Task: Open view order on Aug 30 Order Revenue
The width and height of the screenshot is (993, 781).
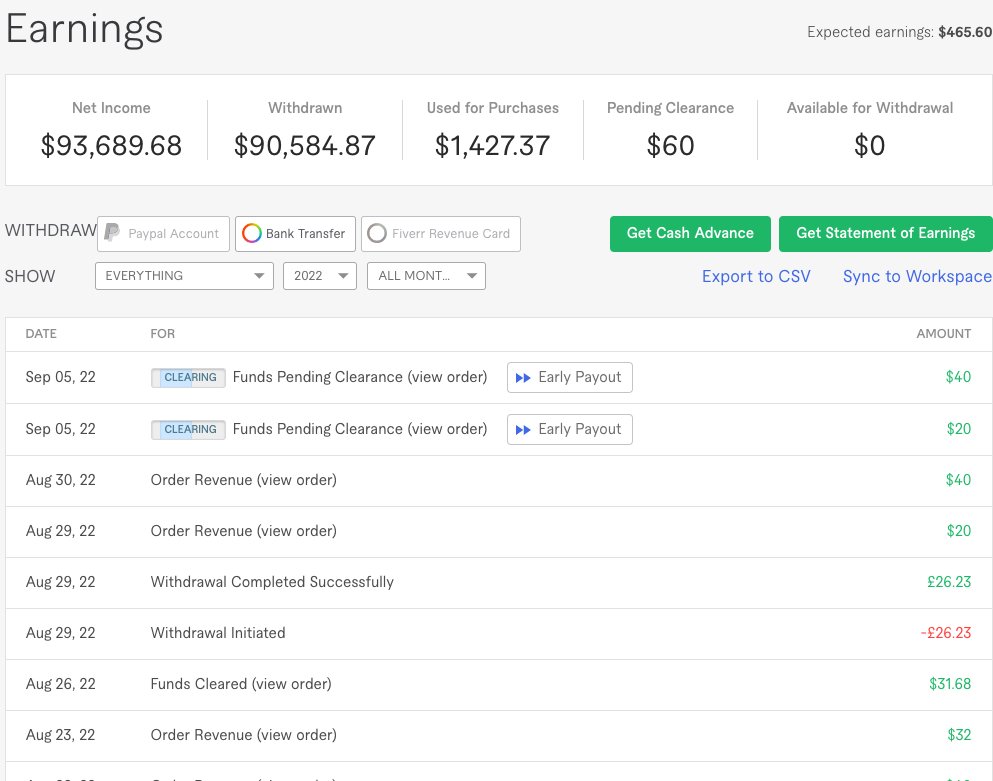Action: [x=296, y=480]
